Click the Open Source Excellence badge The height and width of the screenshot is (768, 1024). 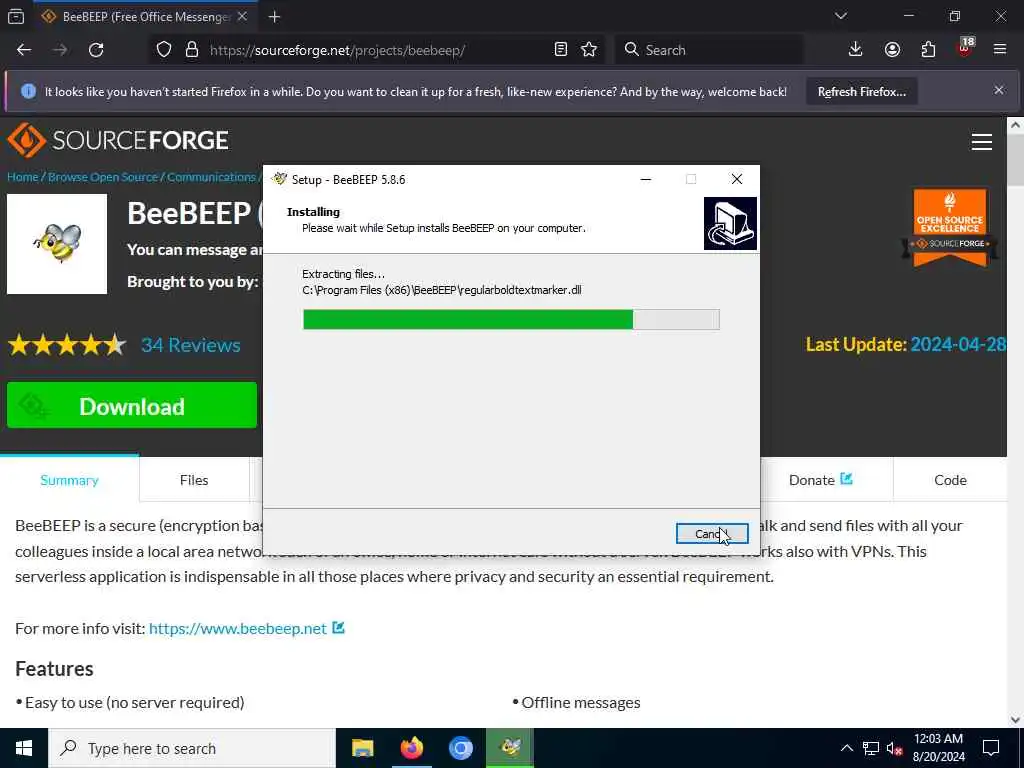950,228
